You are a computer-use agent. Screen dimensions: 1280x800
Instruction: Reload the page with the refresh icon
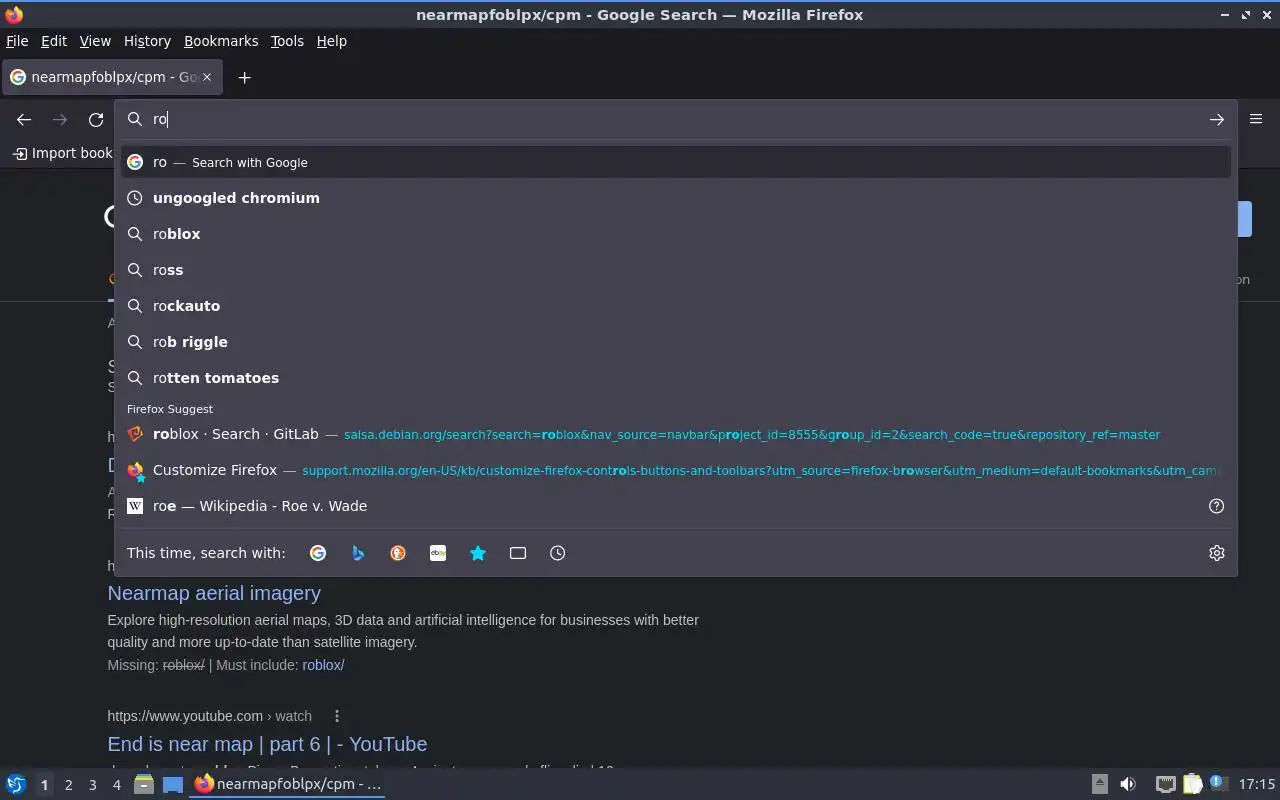(96, 119)
